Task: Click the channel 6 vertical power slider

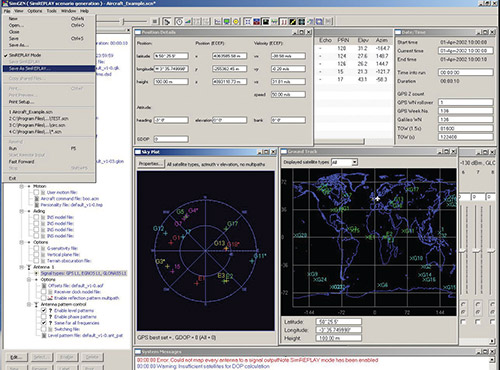Action: (x=463, y=251)
